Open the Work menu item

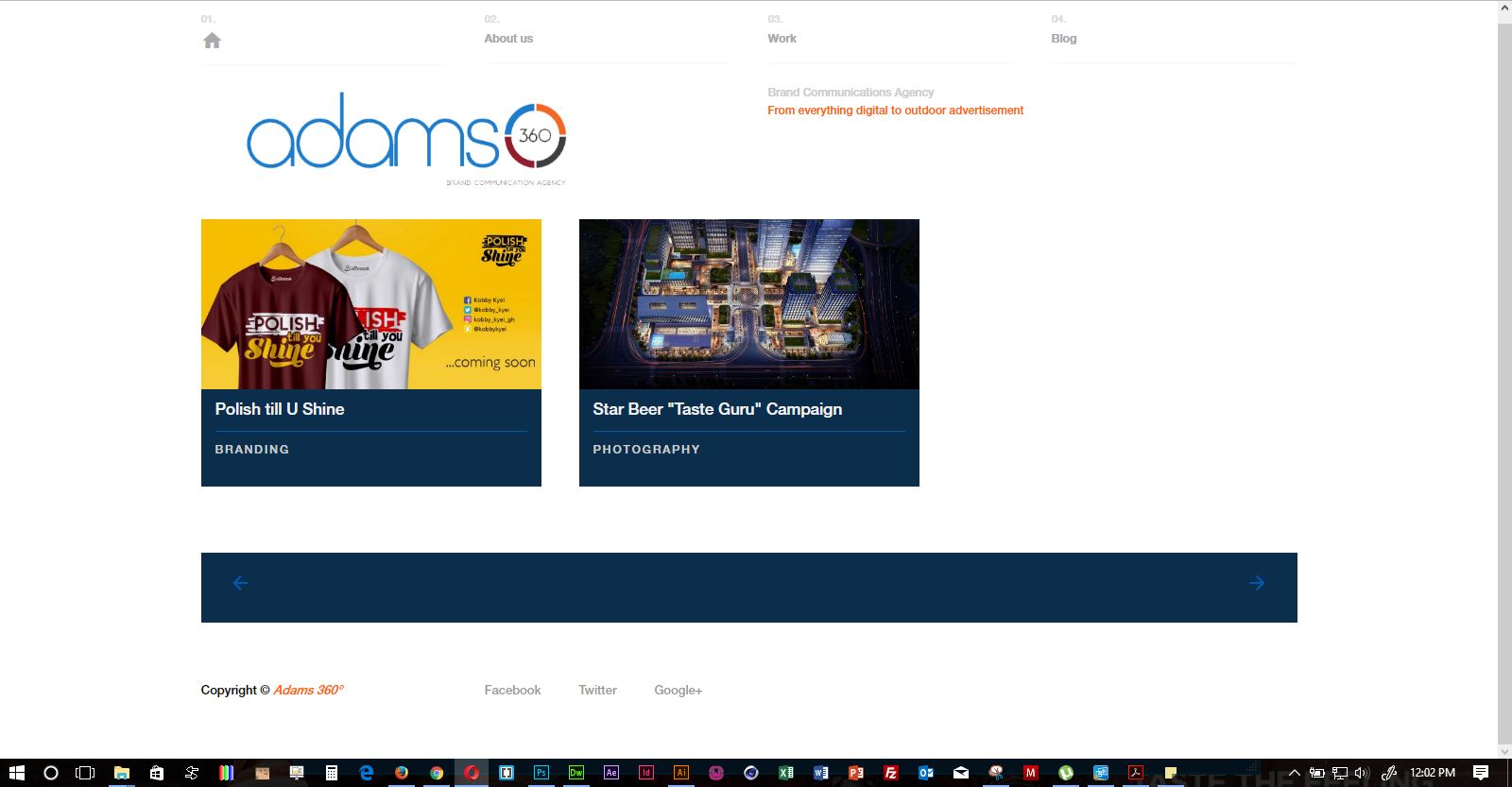coord(782,39)
